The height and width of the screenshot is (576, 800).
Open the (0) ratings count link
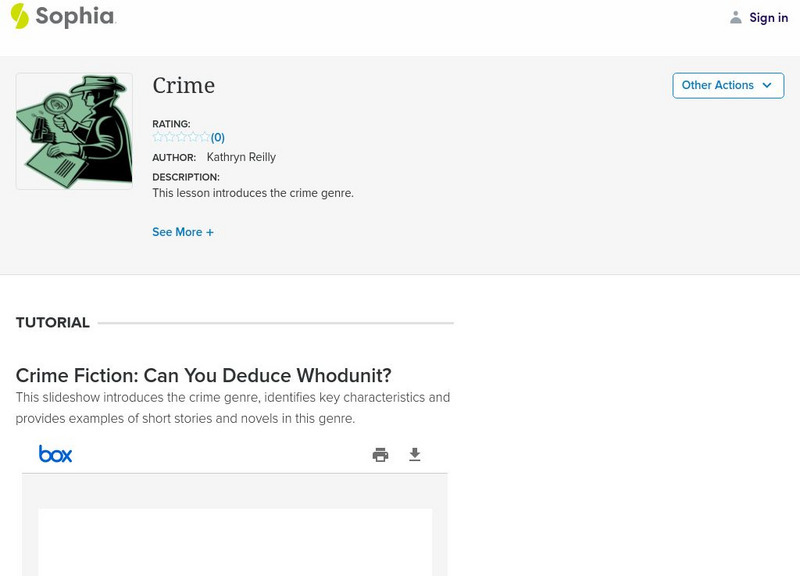coord(218,137)
